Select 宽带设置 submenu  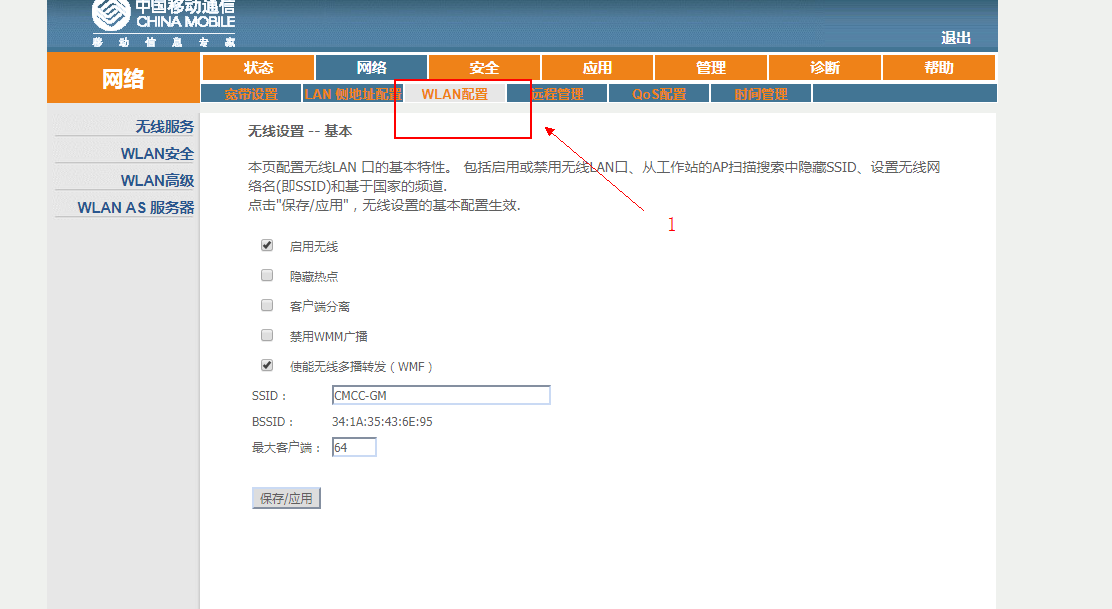(251, 94)
